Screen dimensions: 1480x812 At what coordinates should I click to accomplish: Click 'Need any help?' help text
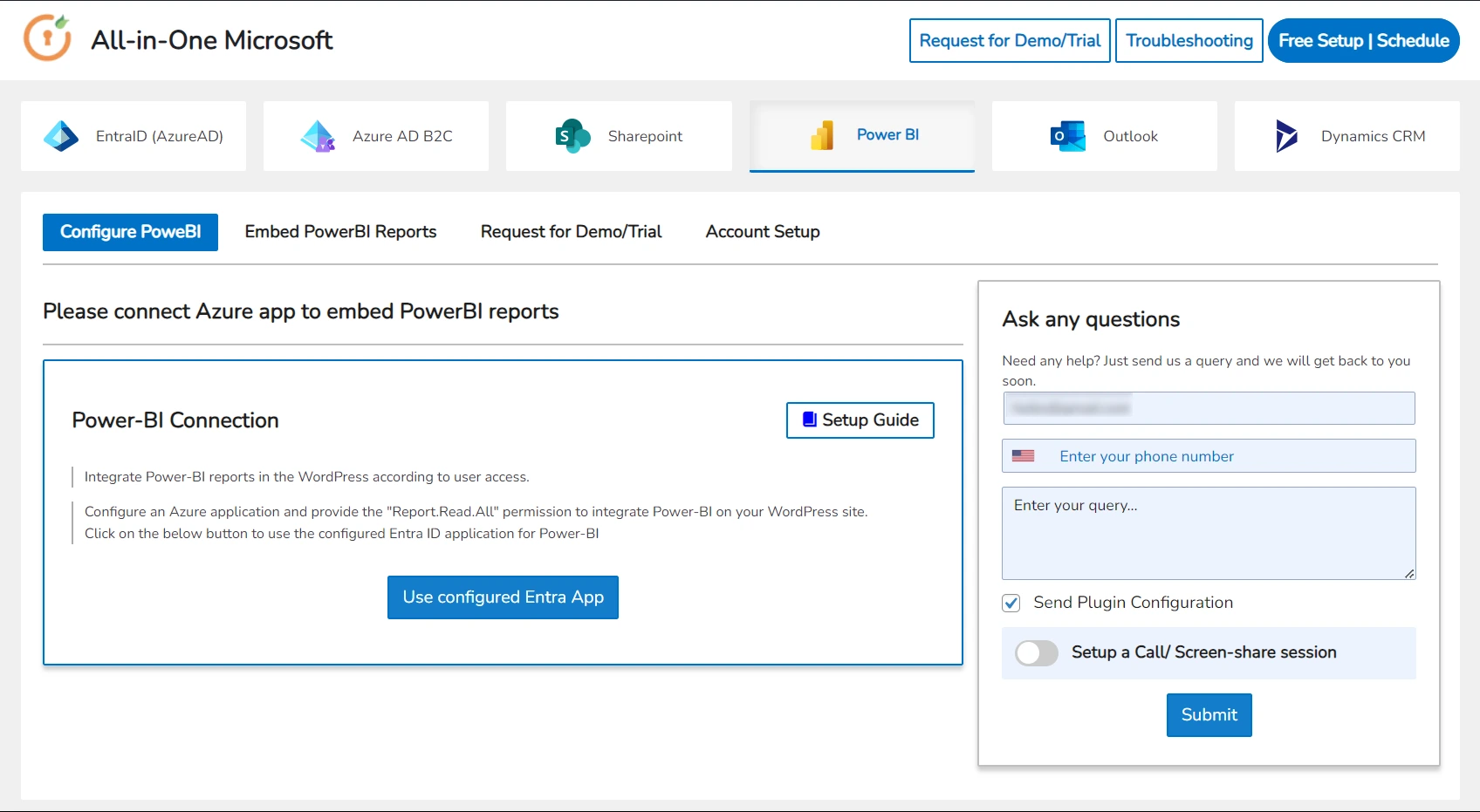click(1206, 371)
